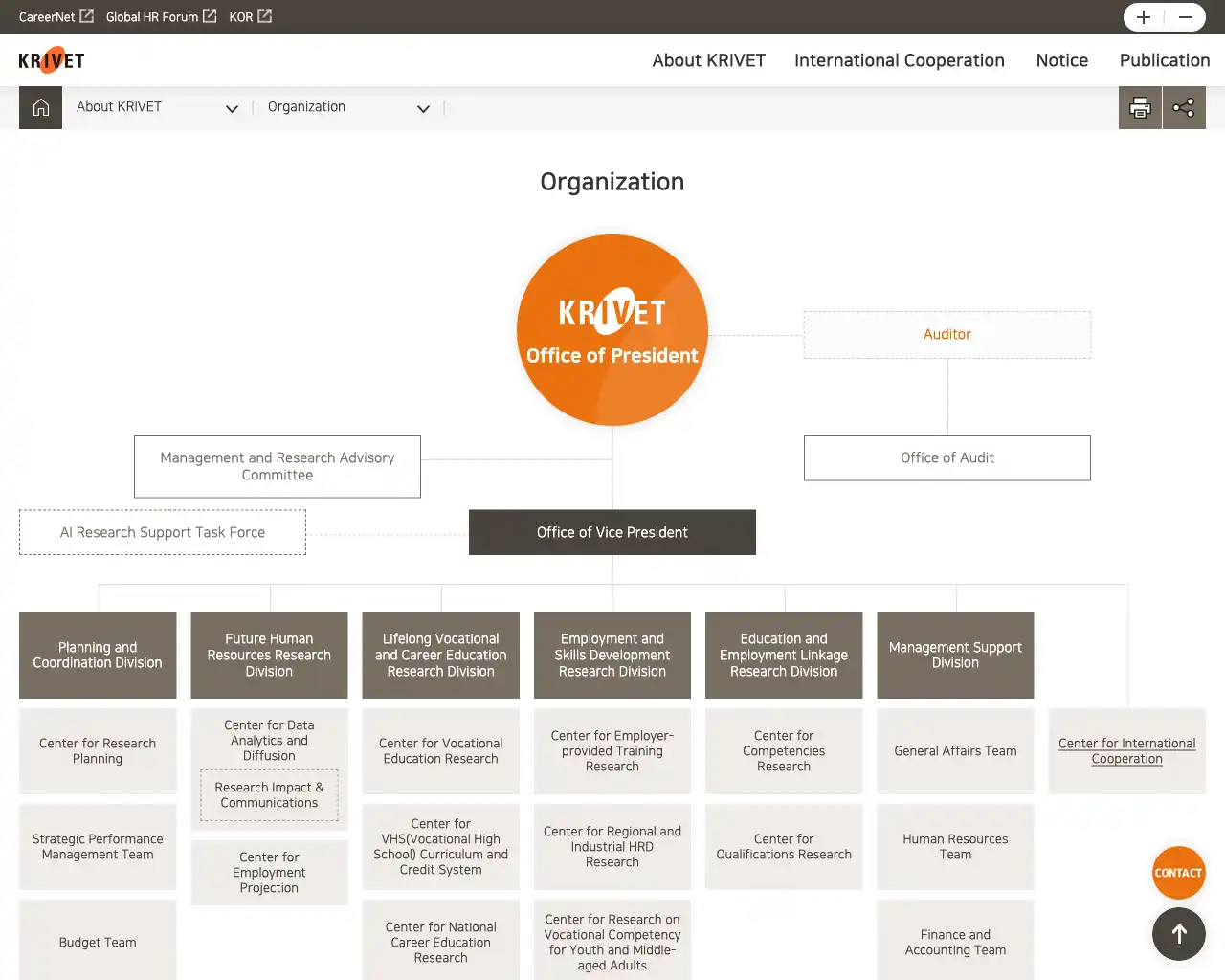The height and width of the screenshot is (980, 1225).
Task: Expand the Organization breadcrumb dropdown
Action: point(348,107)
